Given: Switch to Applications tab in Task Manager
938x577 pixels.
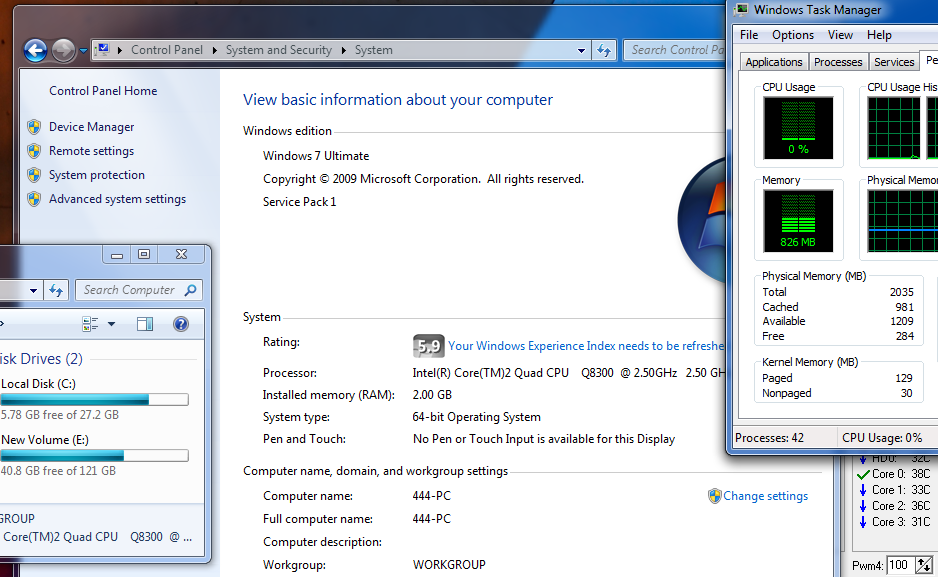Looking at the screenshot, I should point(773,62).
